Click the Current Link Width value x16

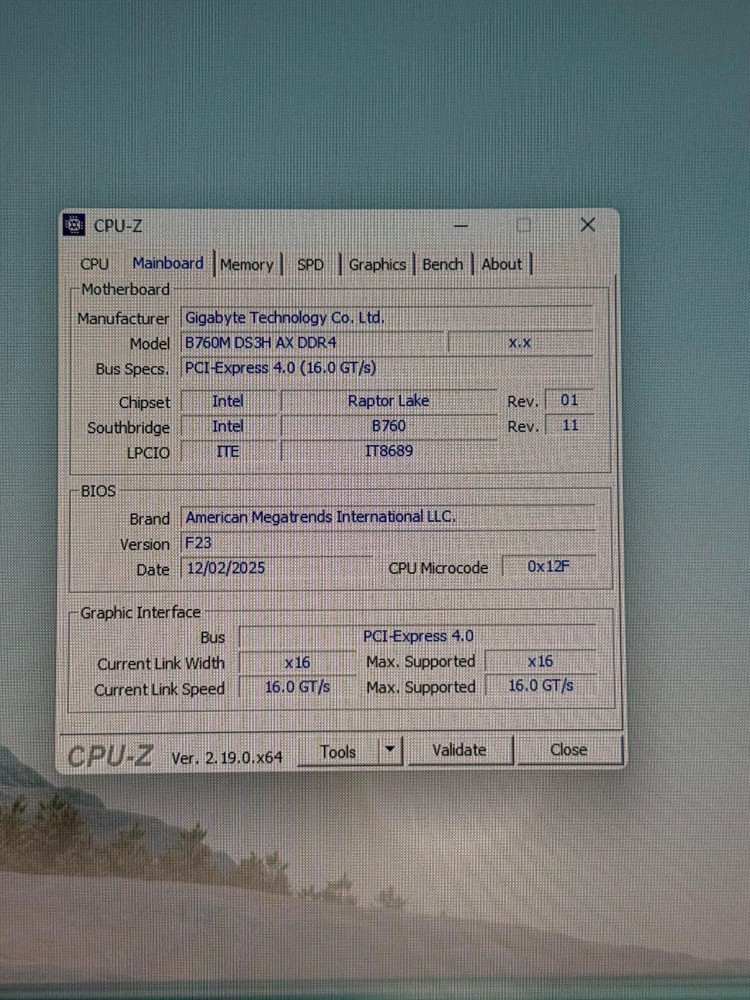(x=297, y=663)
